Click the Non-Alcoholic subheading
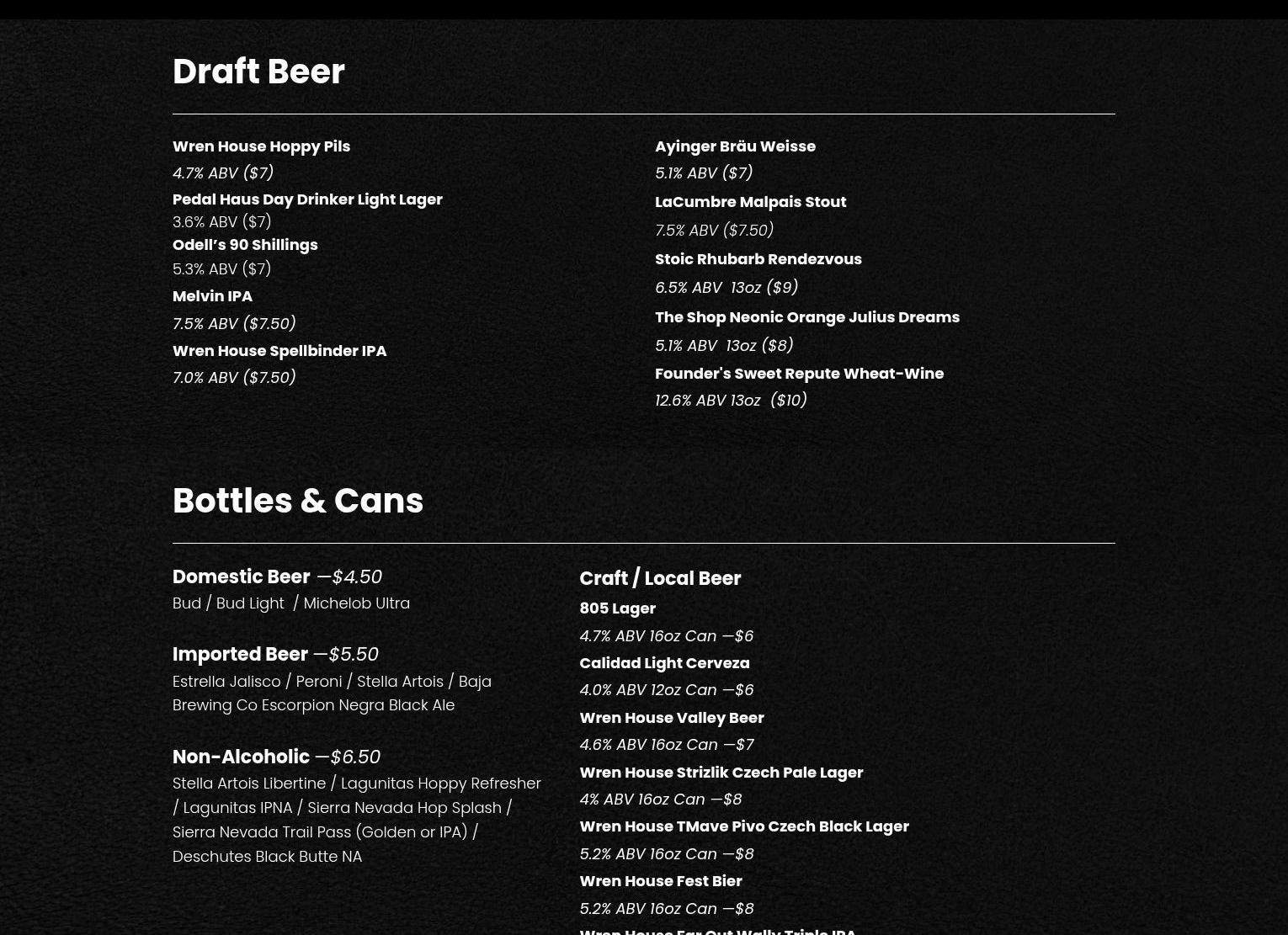Screen dimensions: 1288x935 242,757
